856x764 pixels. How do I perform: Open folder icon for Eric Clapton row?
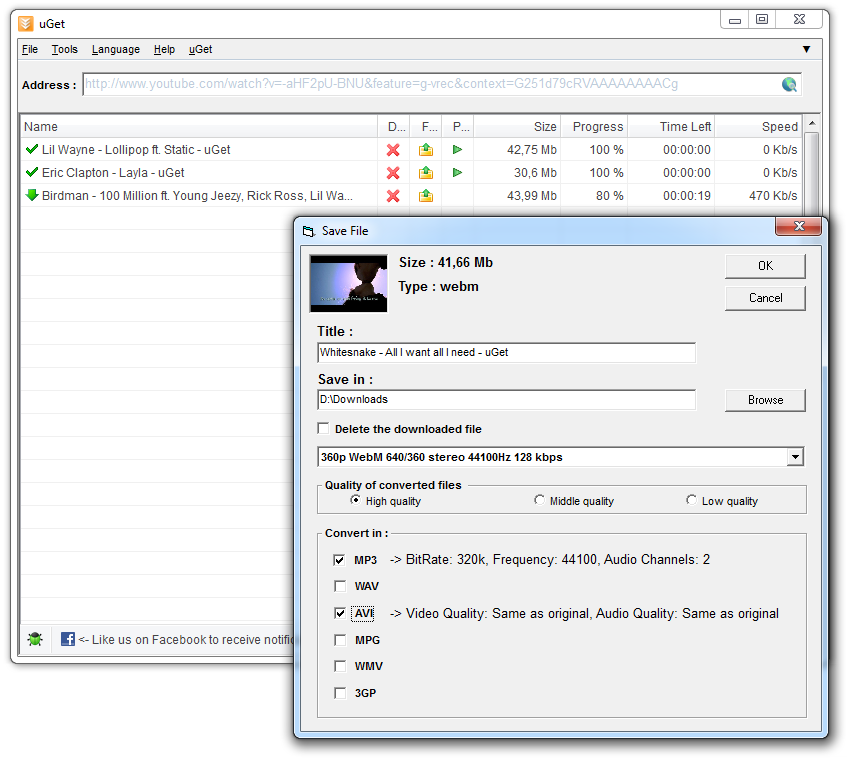(426, 173)
